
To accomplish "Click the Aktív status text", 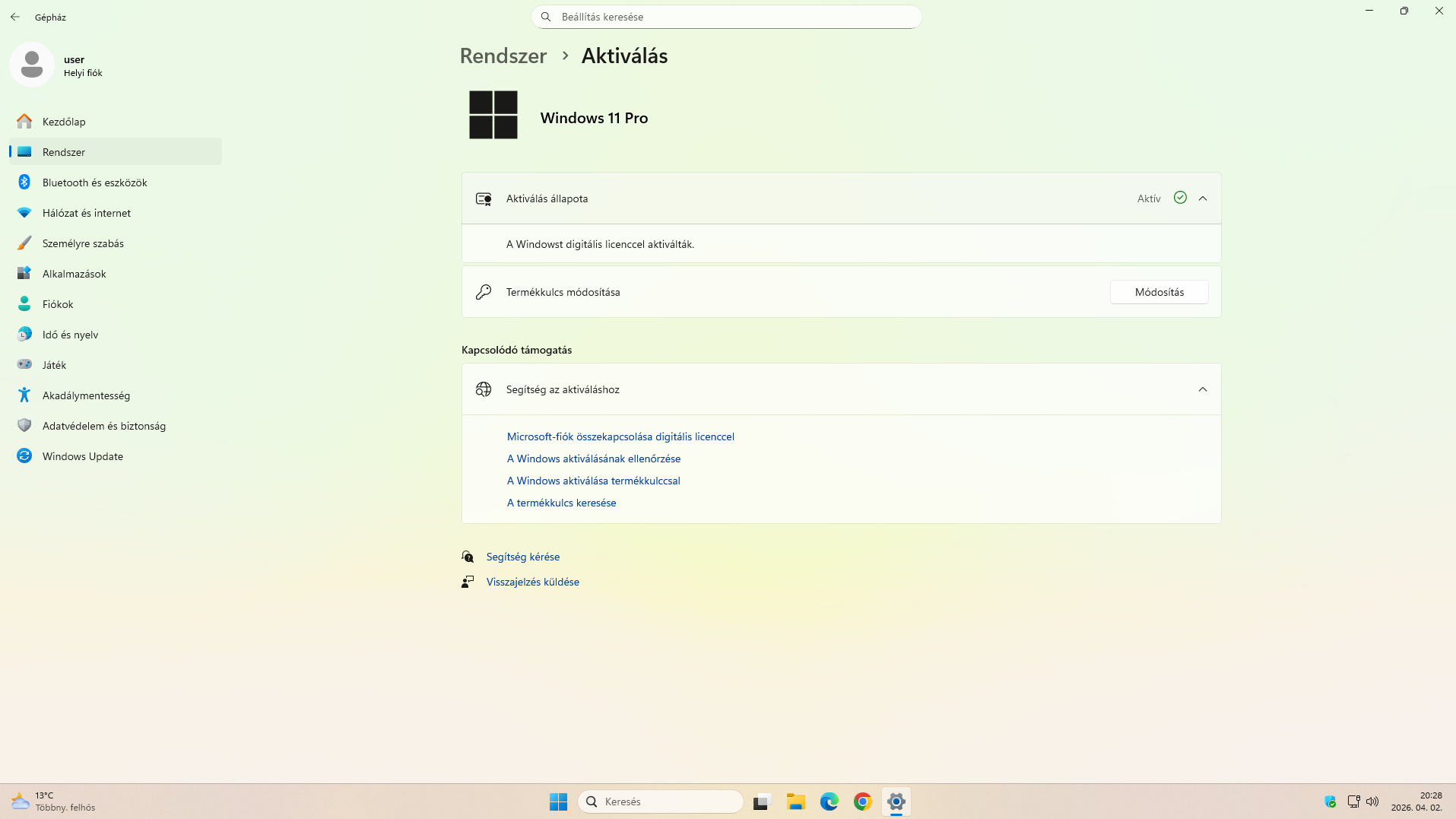I will click(x=1149, y=198).
